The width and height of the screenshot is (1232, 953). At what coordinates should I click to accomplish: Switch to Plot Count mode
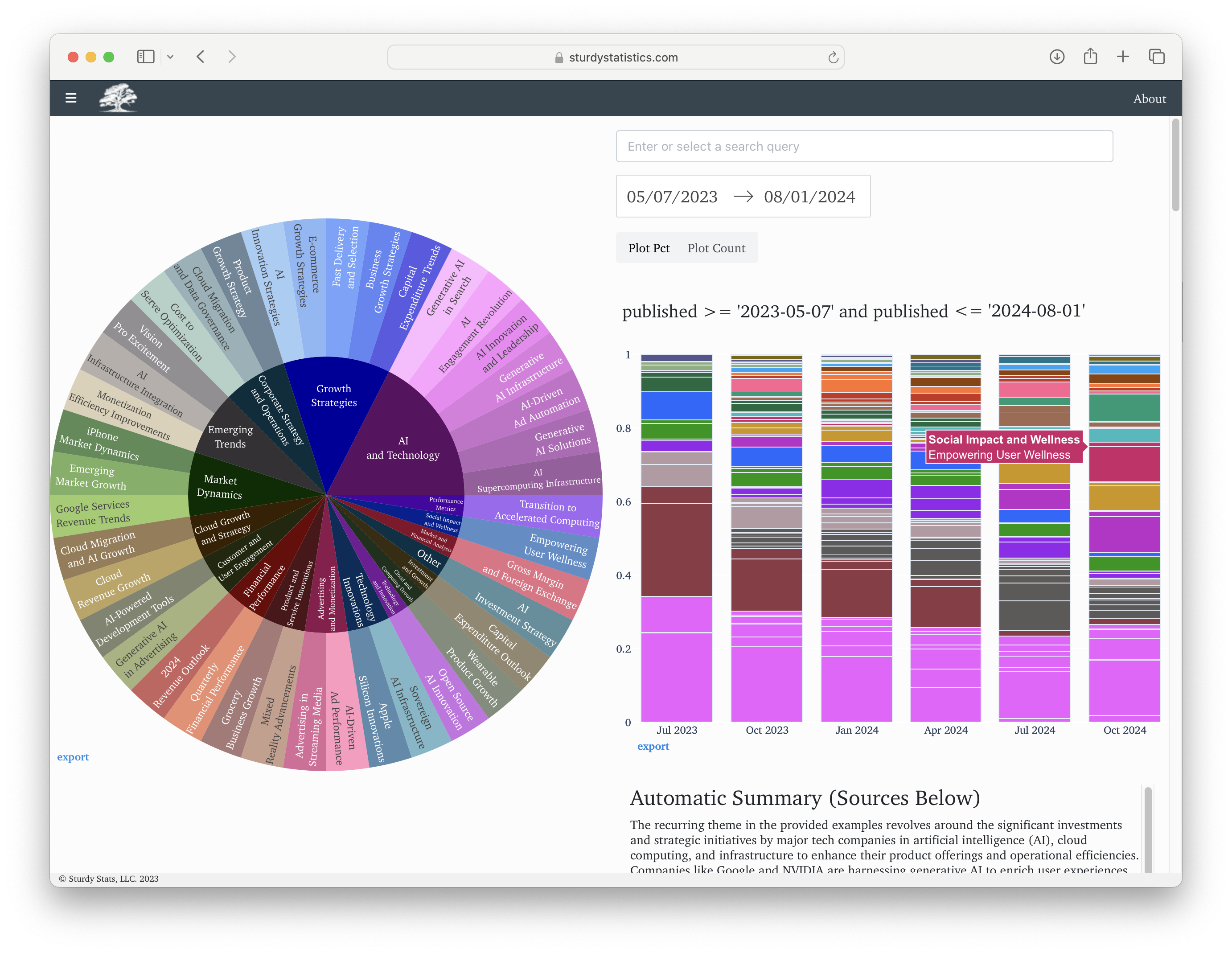[x=716, y=248]
